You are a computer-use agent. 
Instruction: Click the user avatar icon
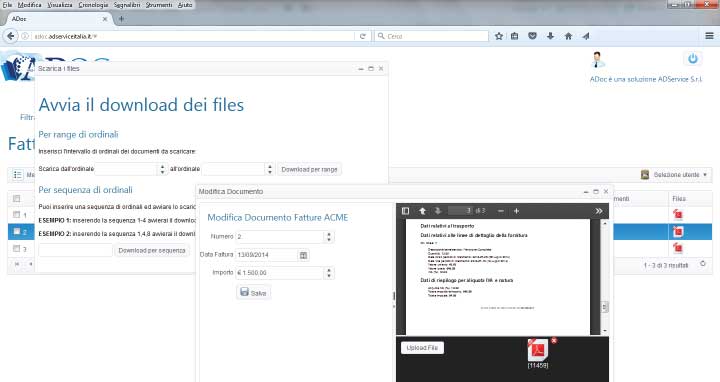coord(597,60)
